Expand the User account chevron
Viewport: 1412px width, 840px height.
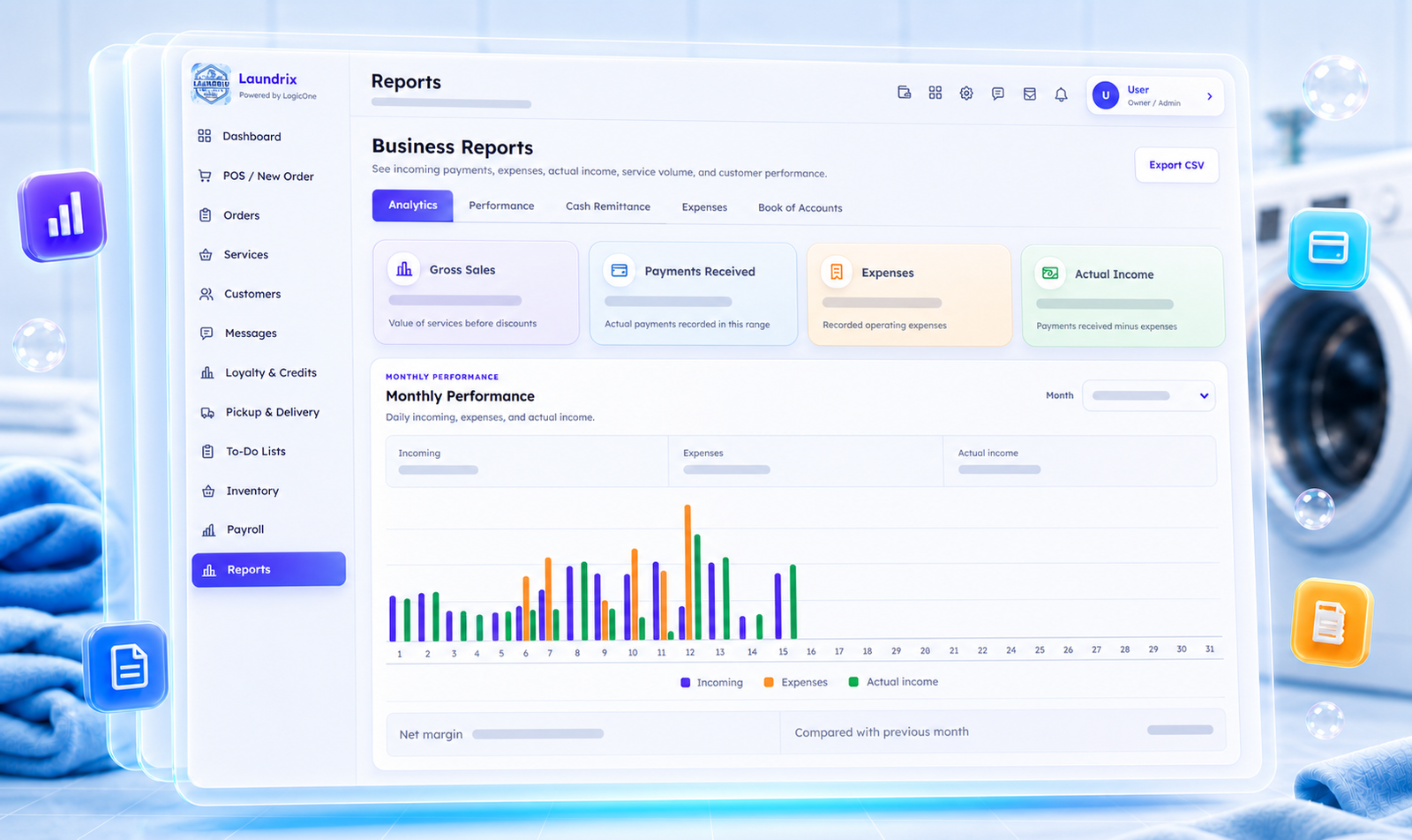click(x=1210, y=96)
